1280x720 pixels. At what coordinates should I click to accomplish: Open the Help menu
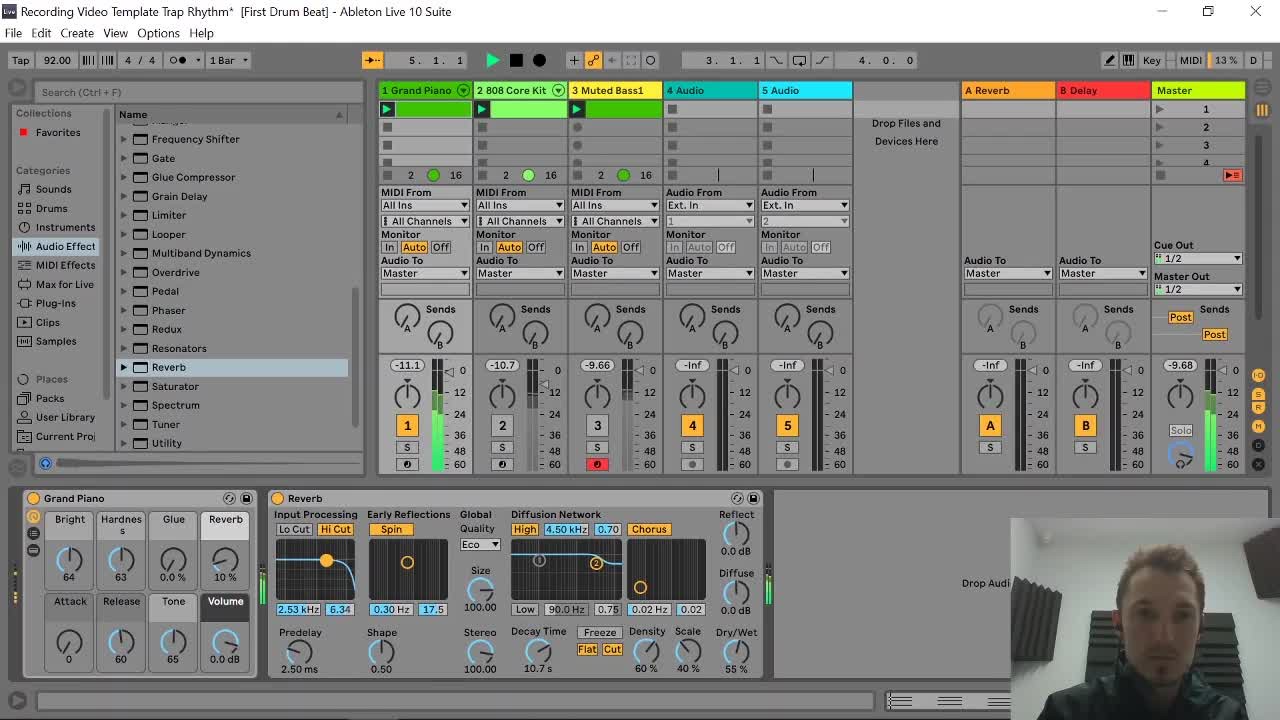pos(201,33)
